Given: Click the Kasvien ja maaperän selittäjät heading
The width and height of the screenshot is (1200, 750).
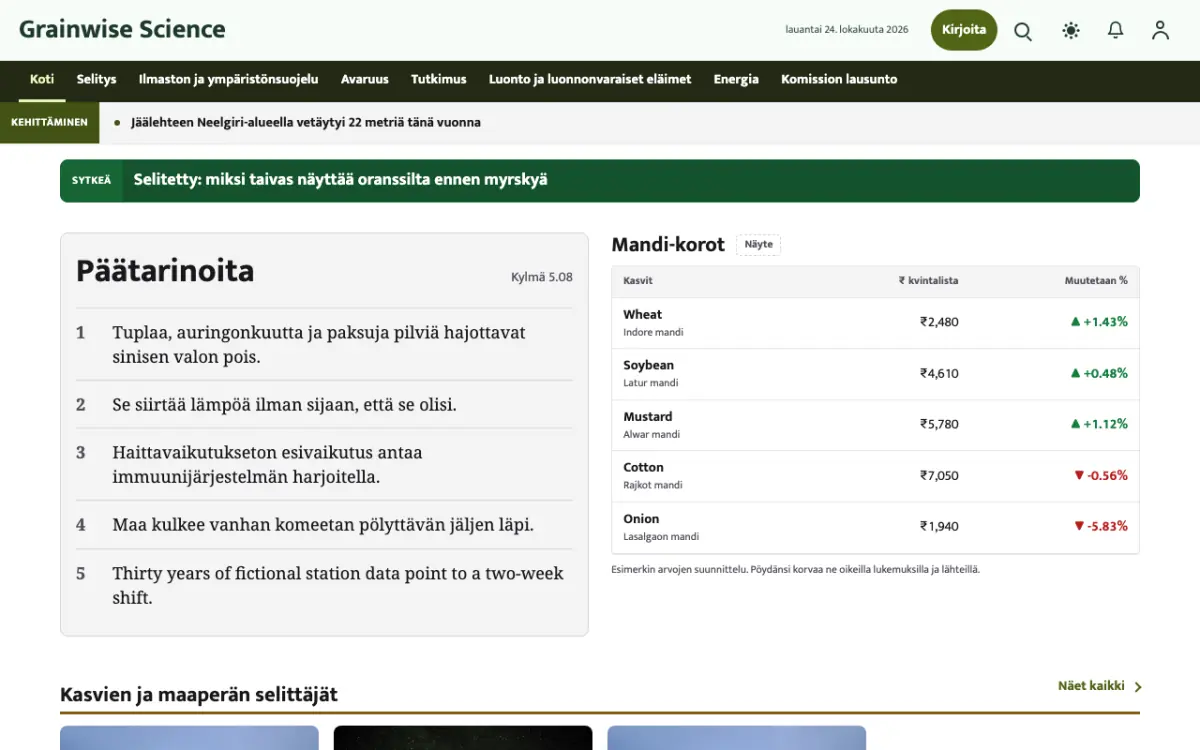Looking at the screenshot, I should [199, 694].
